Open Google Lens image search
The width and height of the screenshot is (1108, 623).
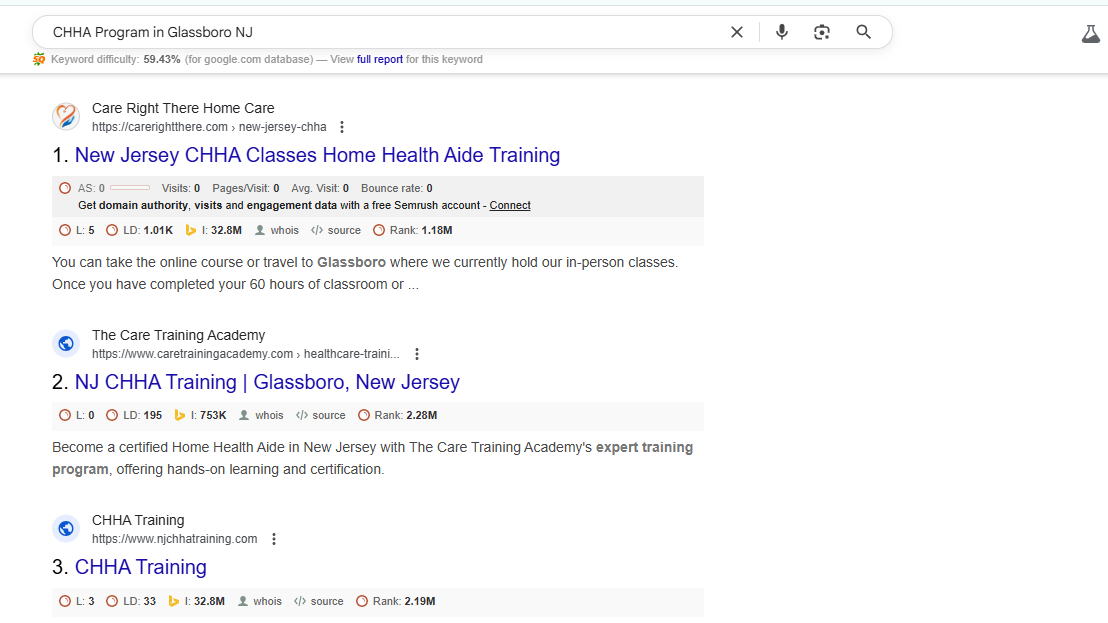pyautogui.click(x=822, y=32)
